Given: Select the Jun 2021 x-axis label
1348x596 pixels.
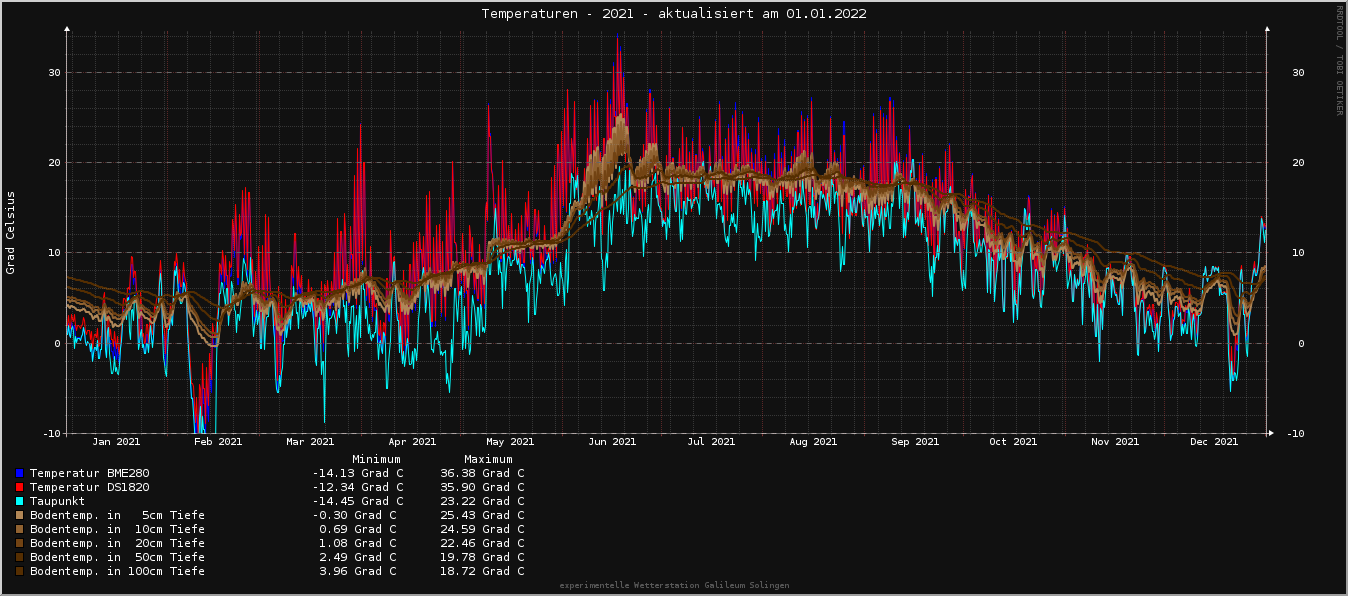Looking at the screenshot, I should [612, 441].
